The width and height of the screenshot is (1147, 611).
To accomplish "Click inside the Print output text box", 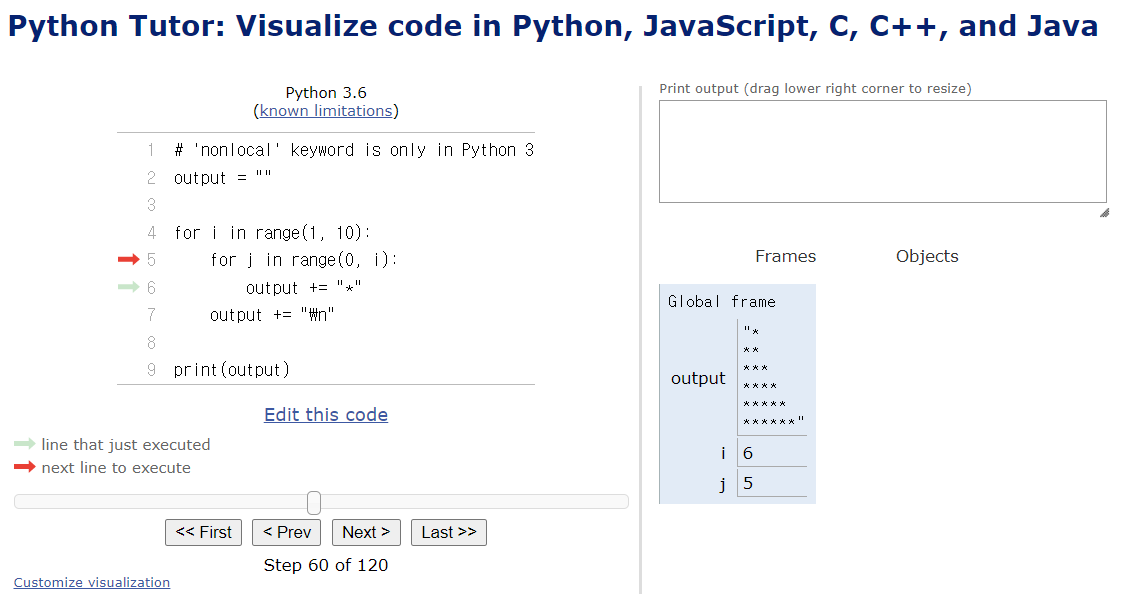I will [882, 151].
